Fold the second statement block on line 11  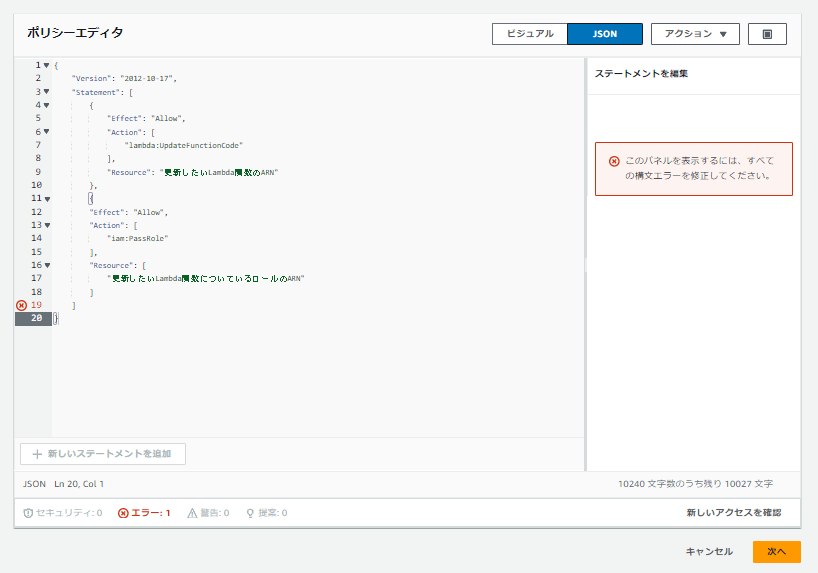tap(47, 199)
